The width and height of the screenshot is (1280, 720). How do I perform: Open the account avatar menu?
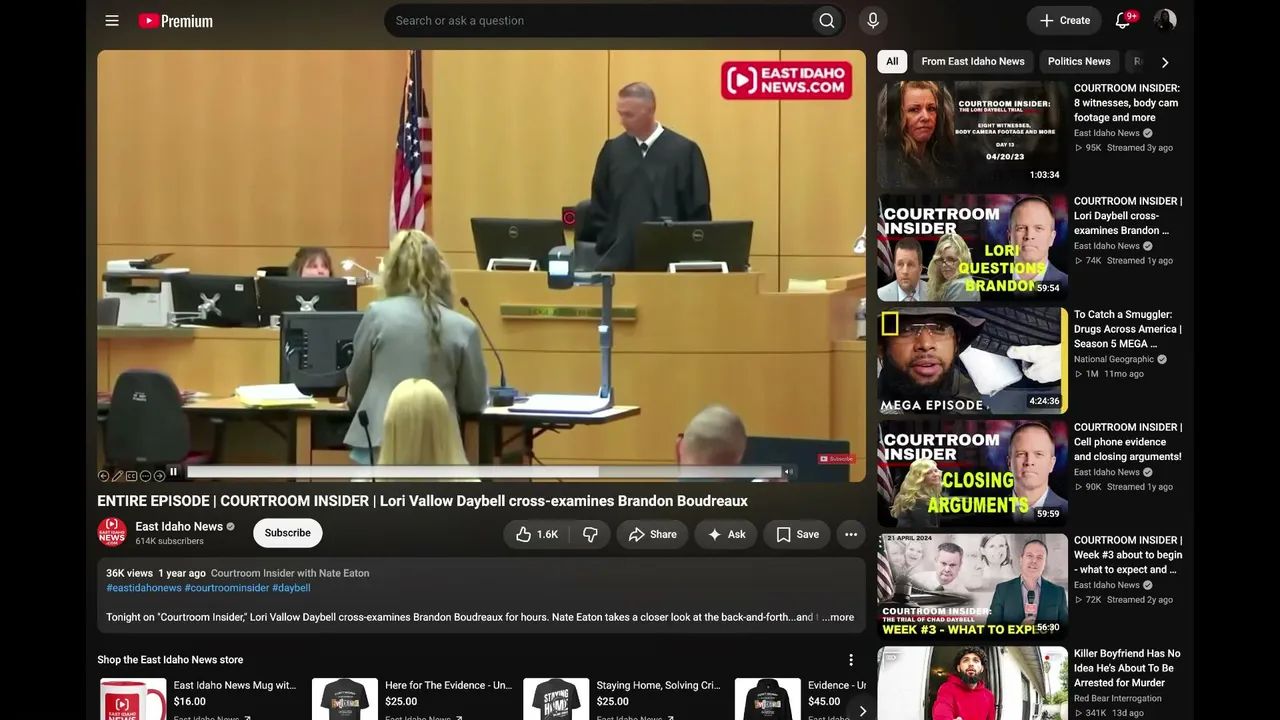point(1165,20)
